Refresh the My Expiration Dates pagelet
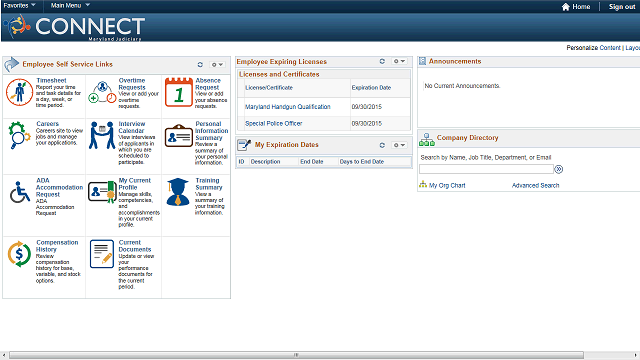The width and height of the screenshot is (640, 360). point(382,145)
